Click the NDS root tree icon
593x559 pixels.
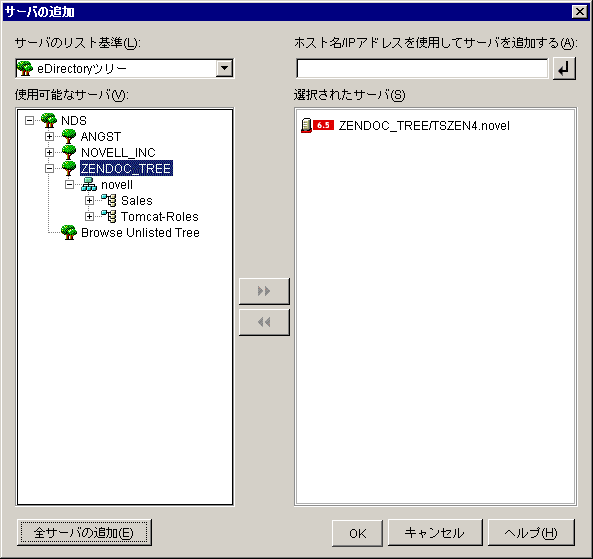coord(49,120)
